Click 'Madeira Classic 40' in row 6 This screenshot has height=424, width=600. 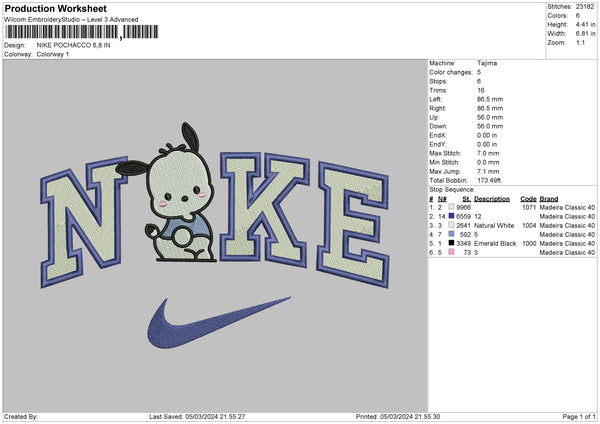pos(567,253)
